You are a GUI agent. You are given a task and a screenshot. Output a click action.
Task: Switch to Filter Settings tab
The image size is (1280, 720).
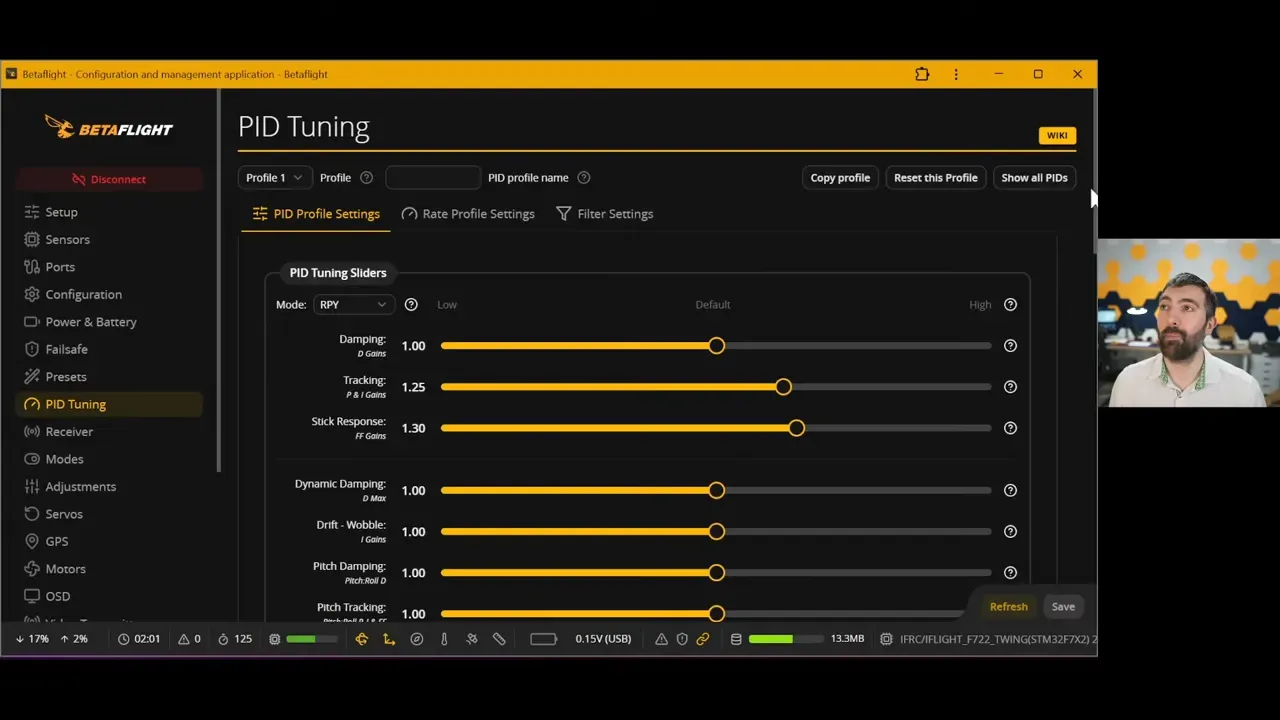tap(604, 214)
